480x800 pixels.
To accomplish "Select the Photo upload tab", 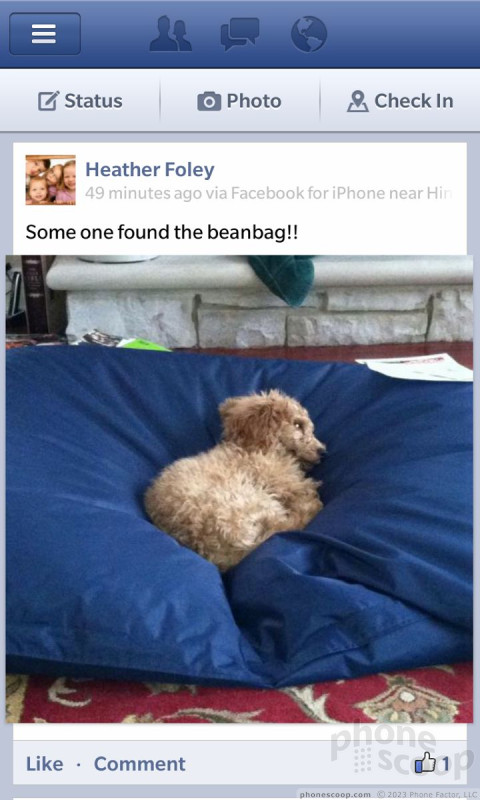I will tap(240, 101).
